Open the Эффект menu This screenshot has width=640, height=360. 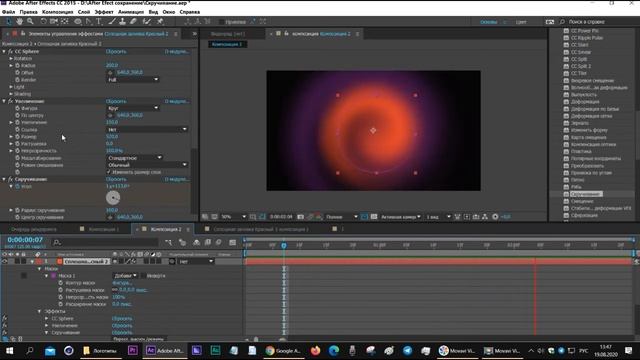pos(104,12)
